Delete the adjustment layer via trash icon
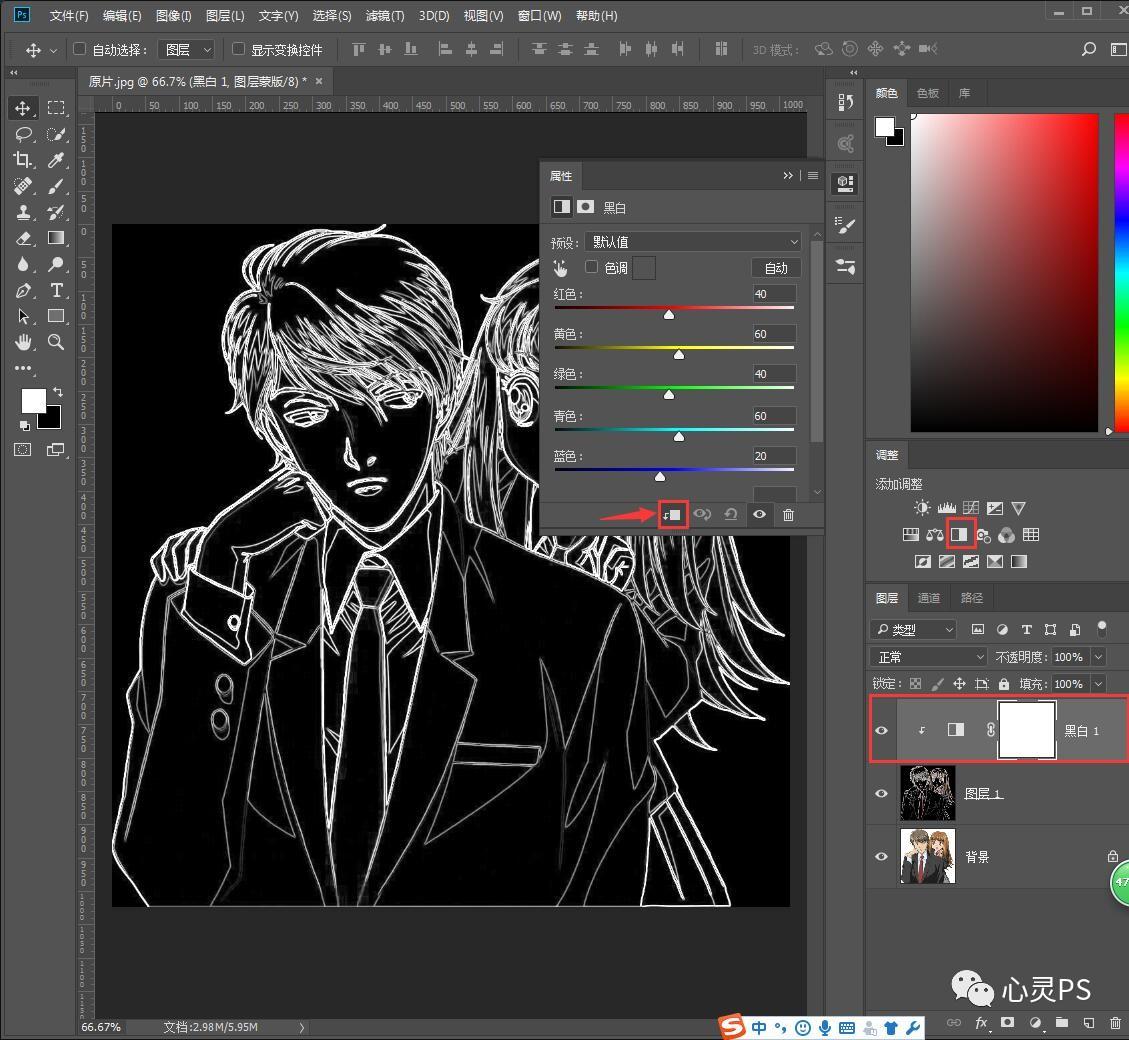The image size is (1129, 1040). coord(788,514)
